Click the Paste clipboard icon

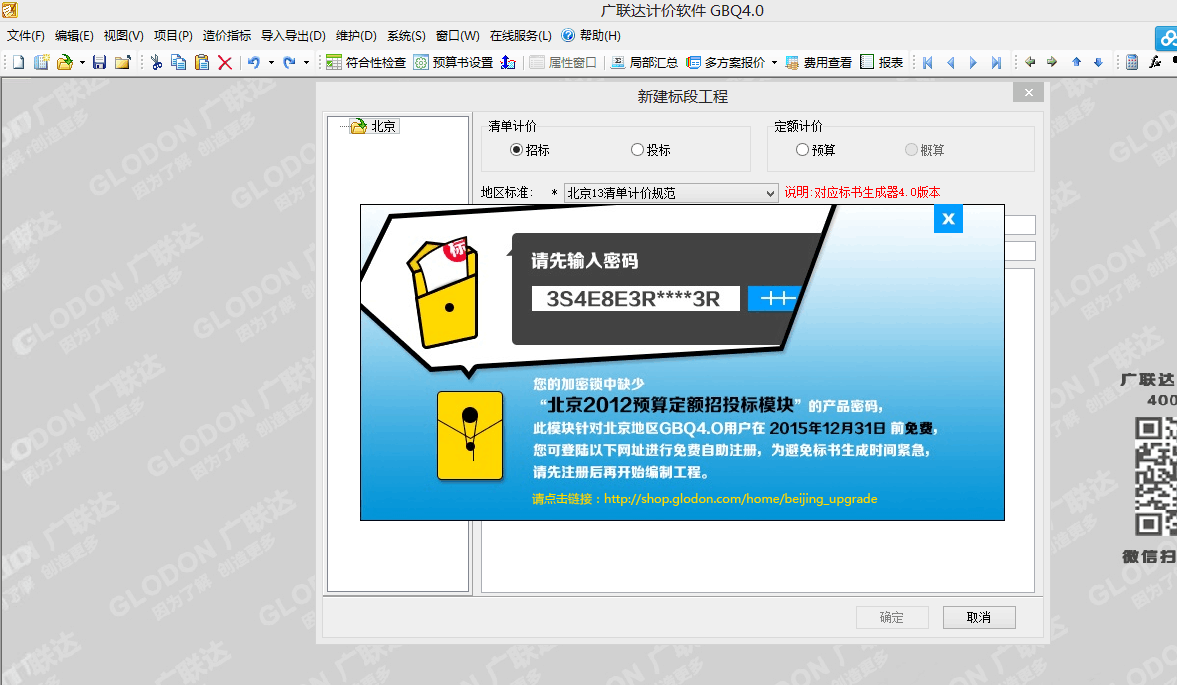pyautogui.click(x=202, y=62)
